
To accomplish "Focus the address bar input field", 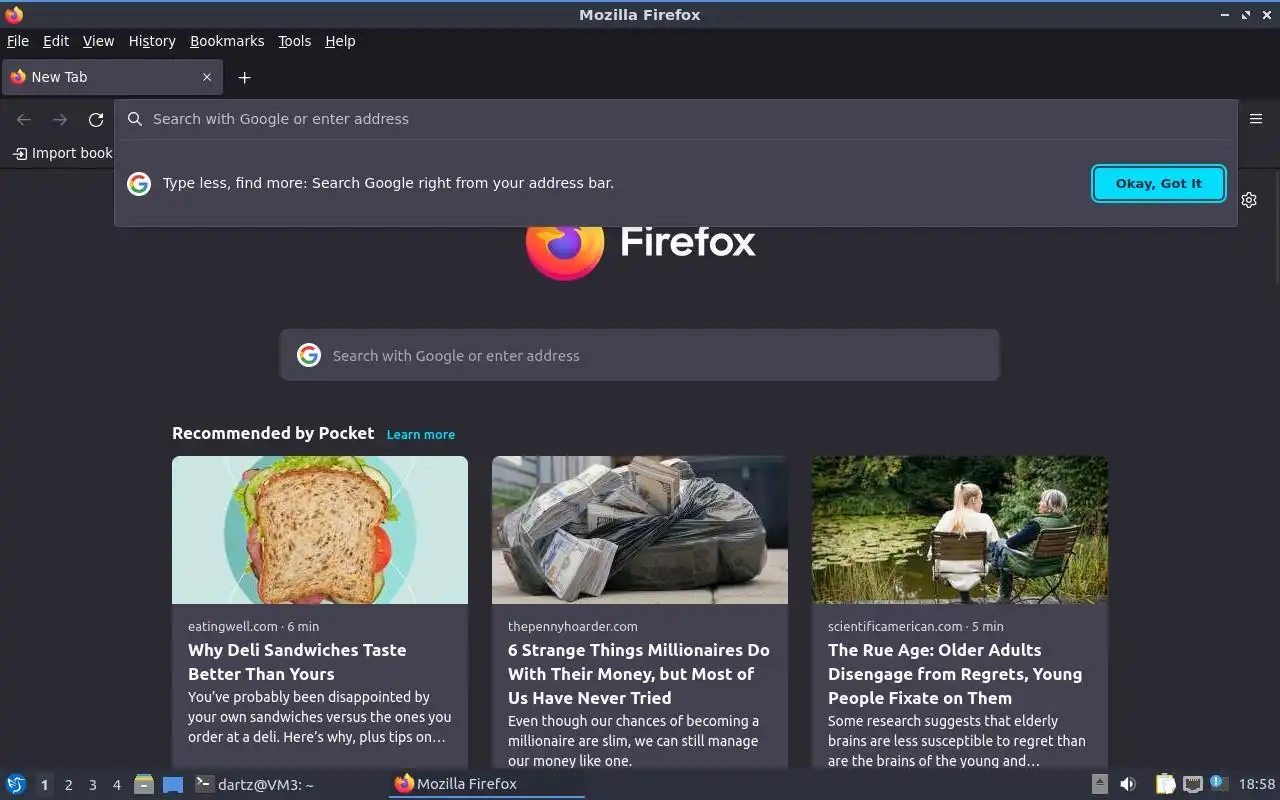I will click(x=675, y=119).
